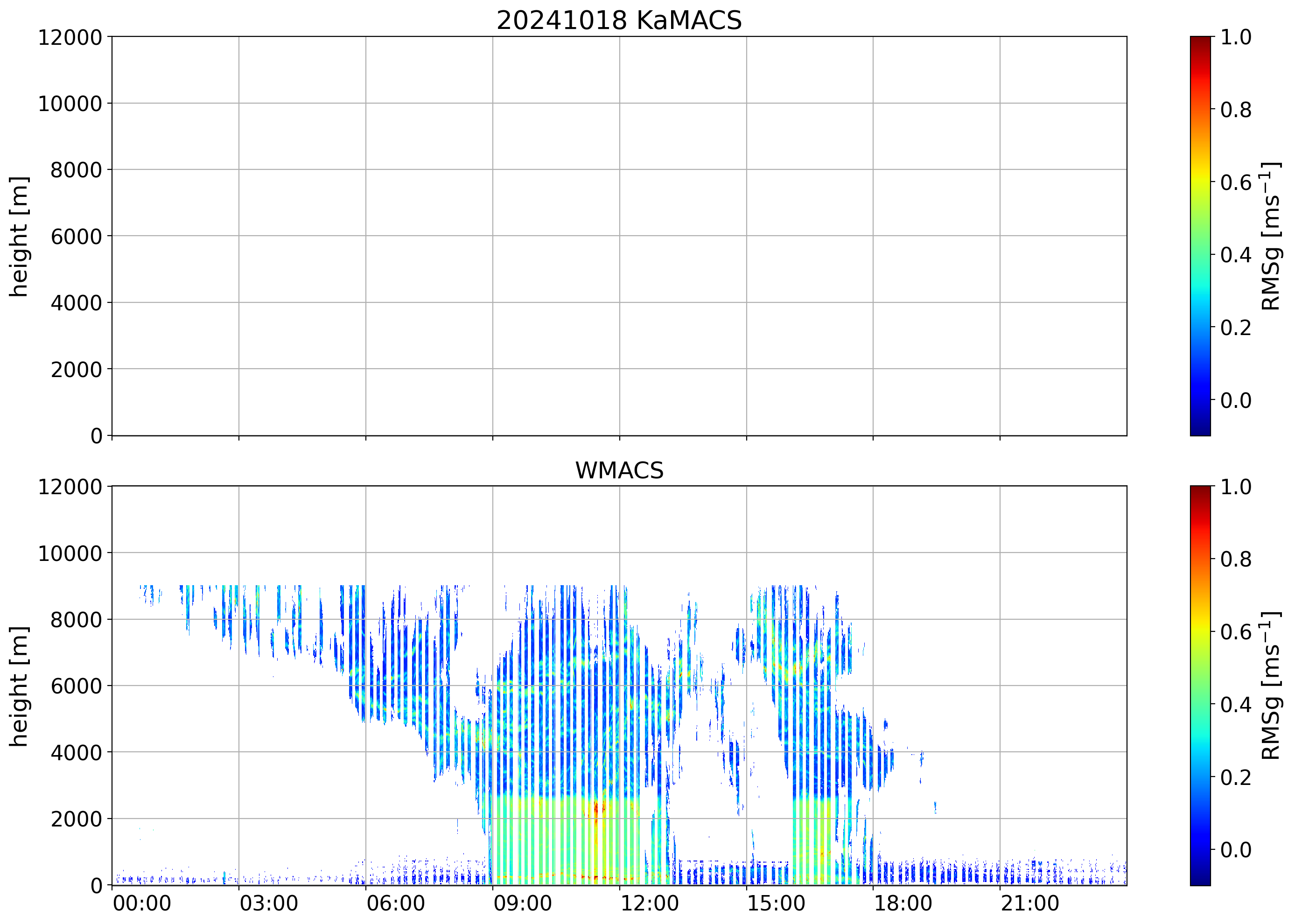Click the '00:00' time axis tick label

tap(142, 903)
